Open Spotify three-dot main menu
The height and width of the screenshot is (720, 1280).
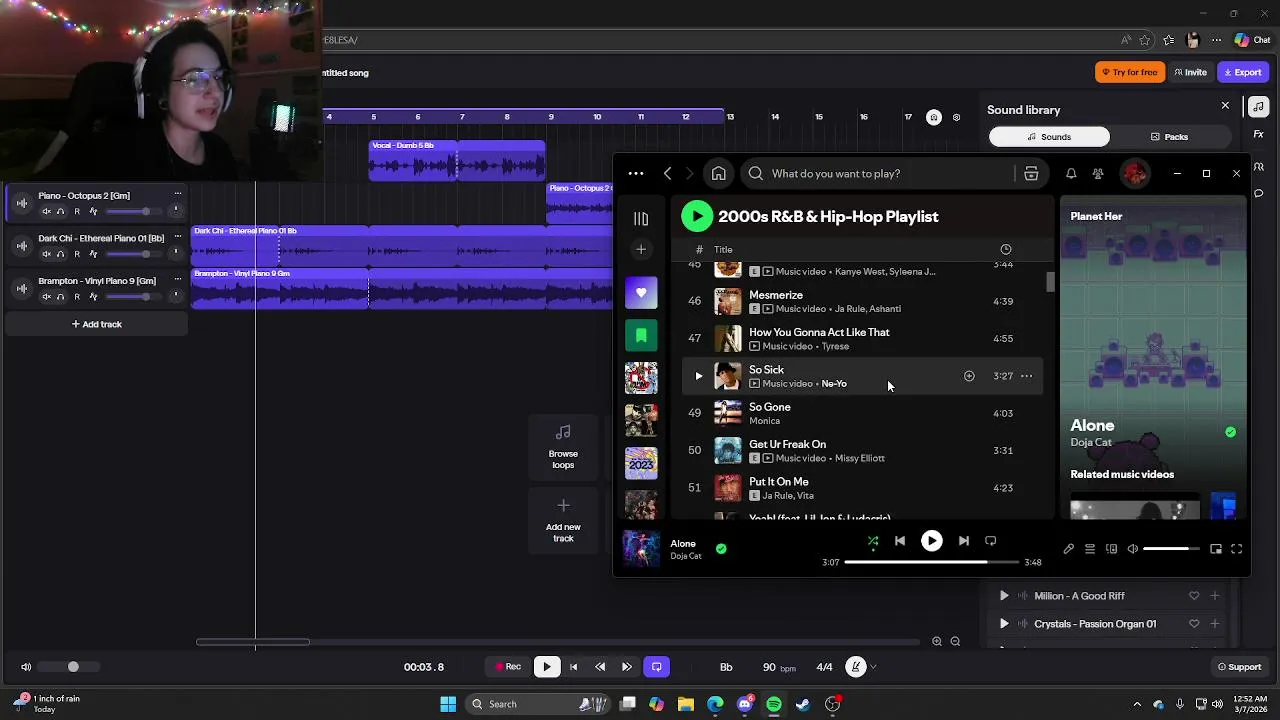pos(636,174)
